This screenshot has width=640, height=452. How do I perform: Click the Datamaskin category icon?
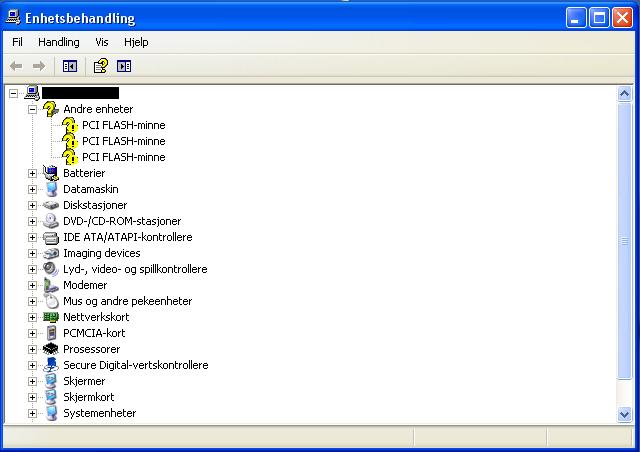point(51,189)
